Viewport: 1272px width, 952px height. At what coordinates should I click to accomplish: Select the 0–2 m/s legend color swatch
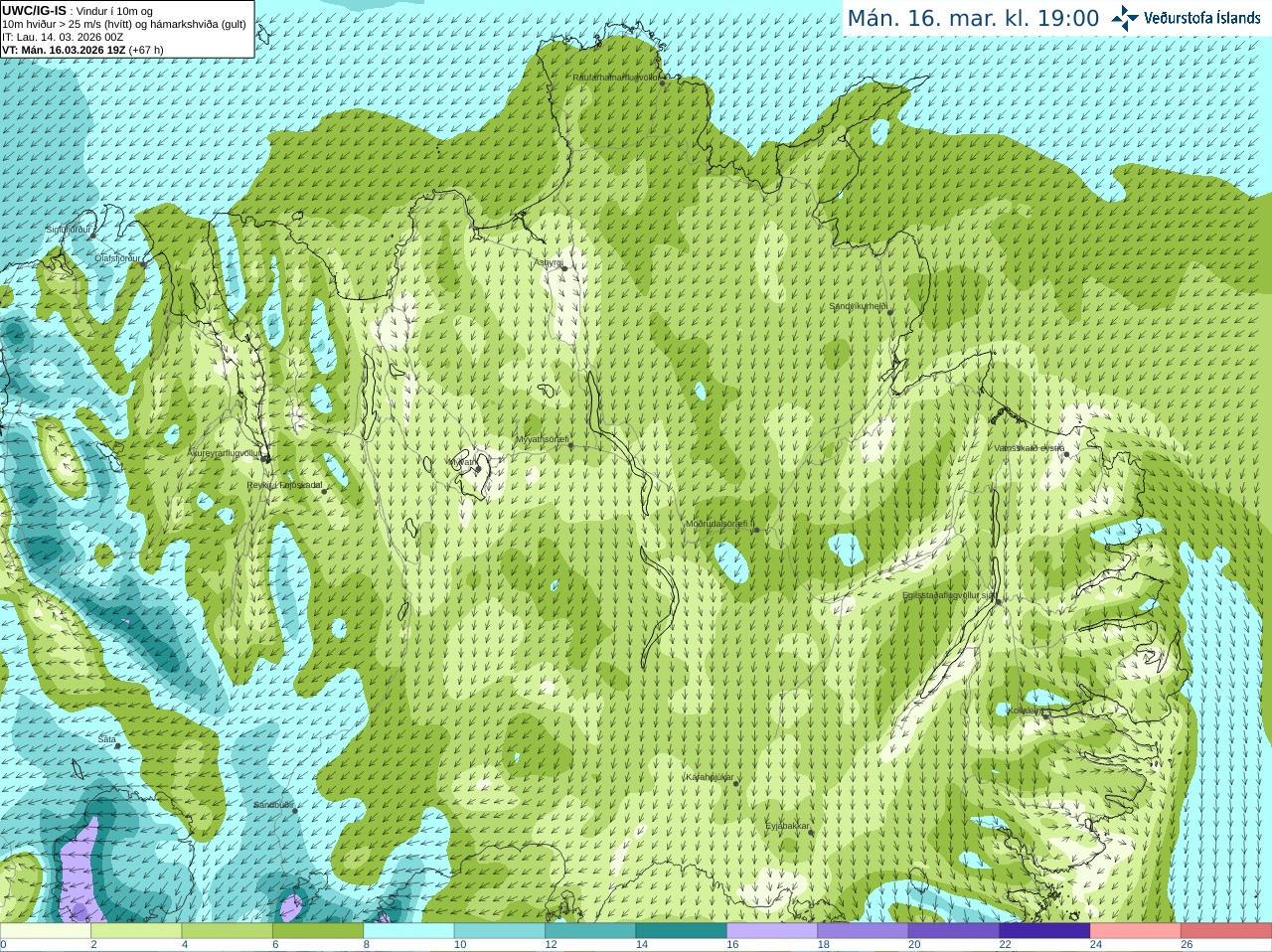click(46, 931)
